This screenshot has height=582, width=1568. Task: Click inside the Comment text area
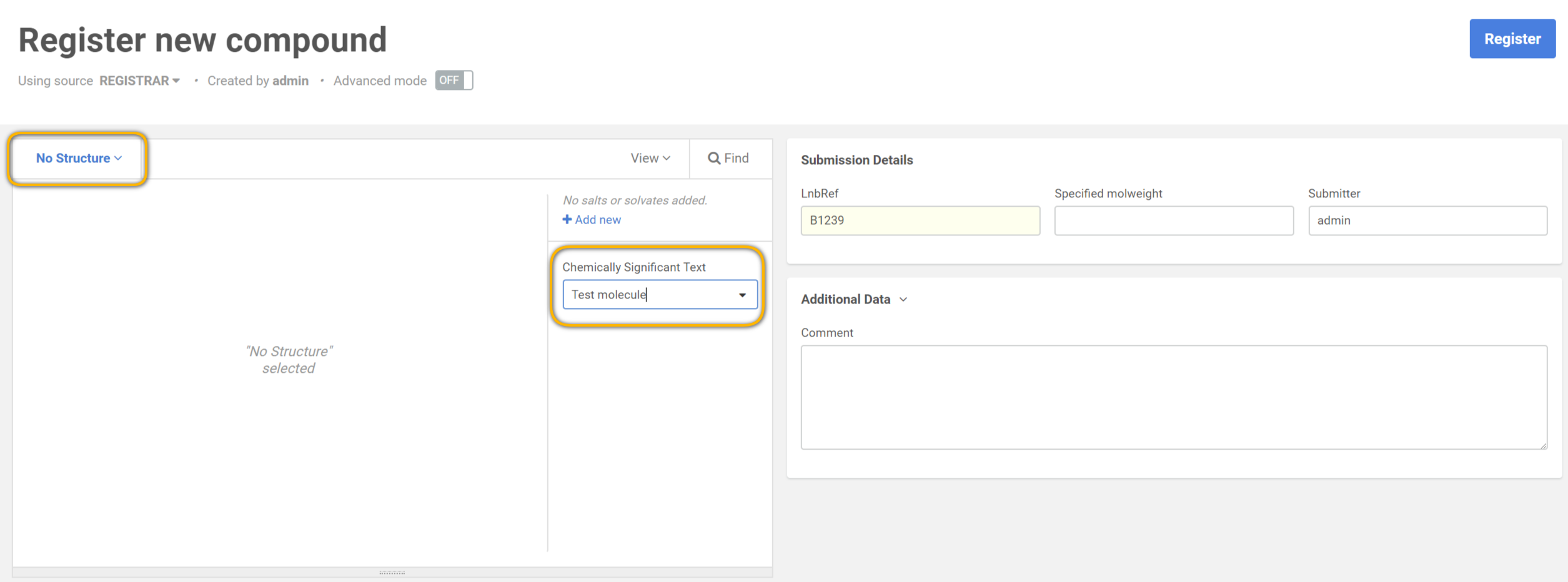[1173, 397]
